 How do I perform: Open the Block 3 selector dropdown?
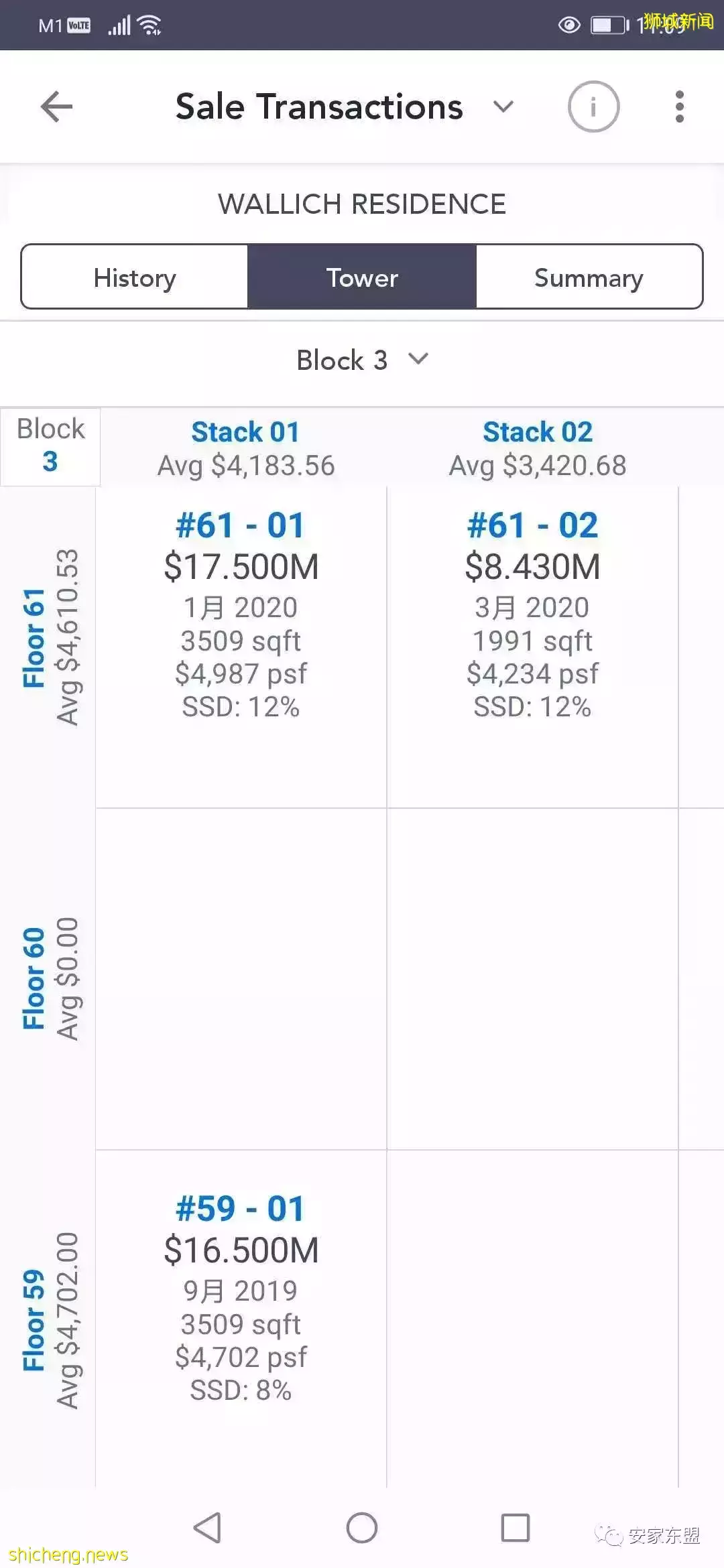362,360
